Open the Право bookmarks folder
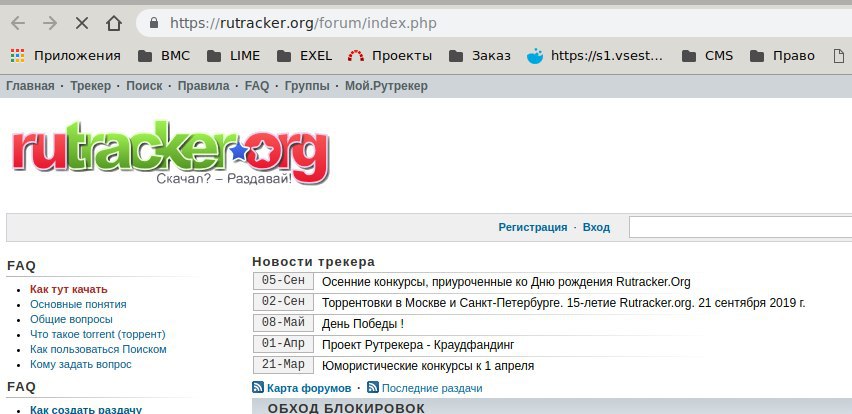 pyautogui.click(x=782, y=55)
